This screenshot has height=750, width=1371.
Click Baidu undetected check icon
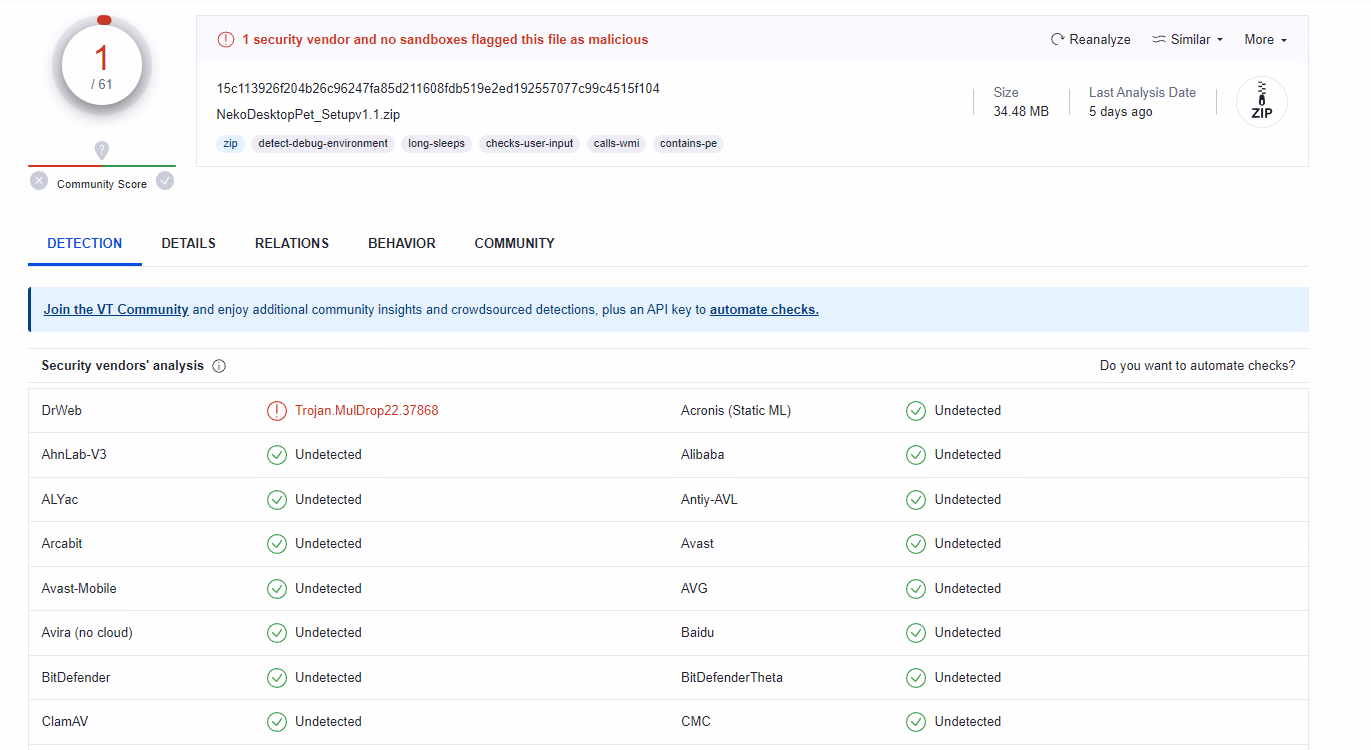916,633
